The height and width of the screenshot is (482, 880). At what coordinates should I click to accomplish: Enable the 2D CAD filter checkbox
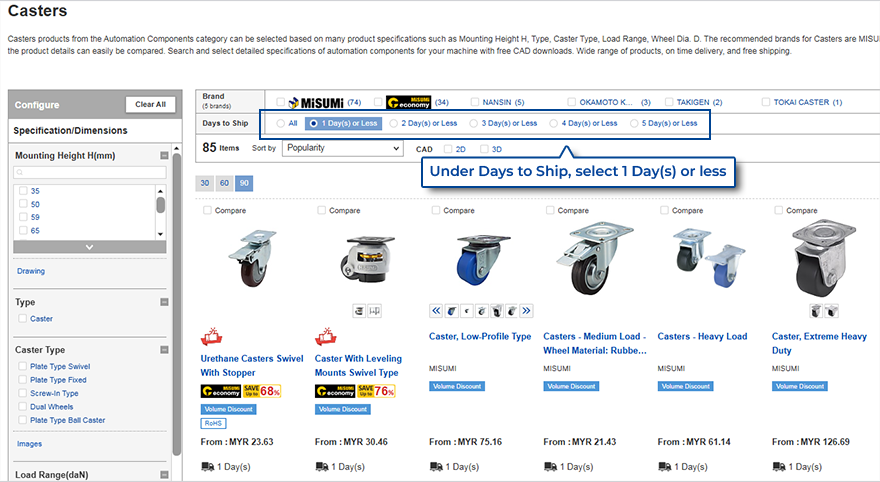[x=448, y=149]
